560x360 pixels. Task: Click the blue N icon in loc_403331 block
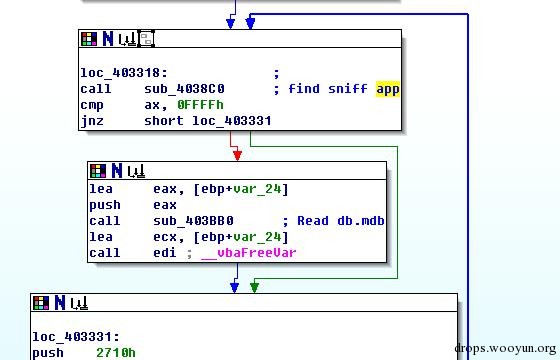60,303
